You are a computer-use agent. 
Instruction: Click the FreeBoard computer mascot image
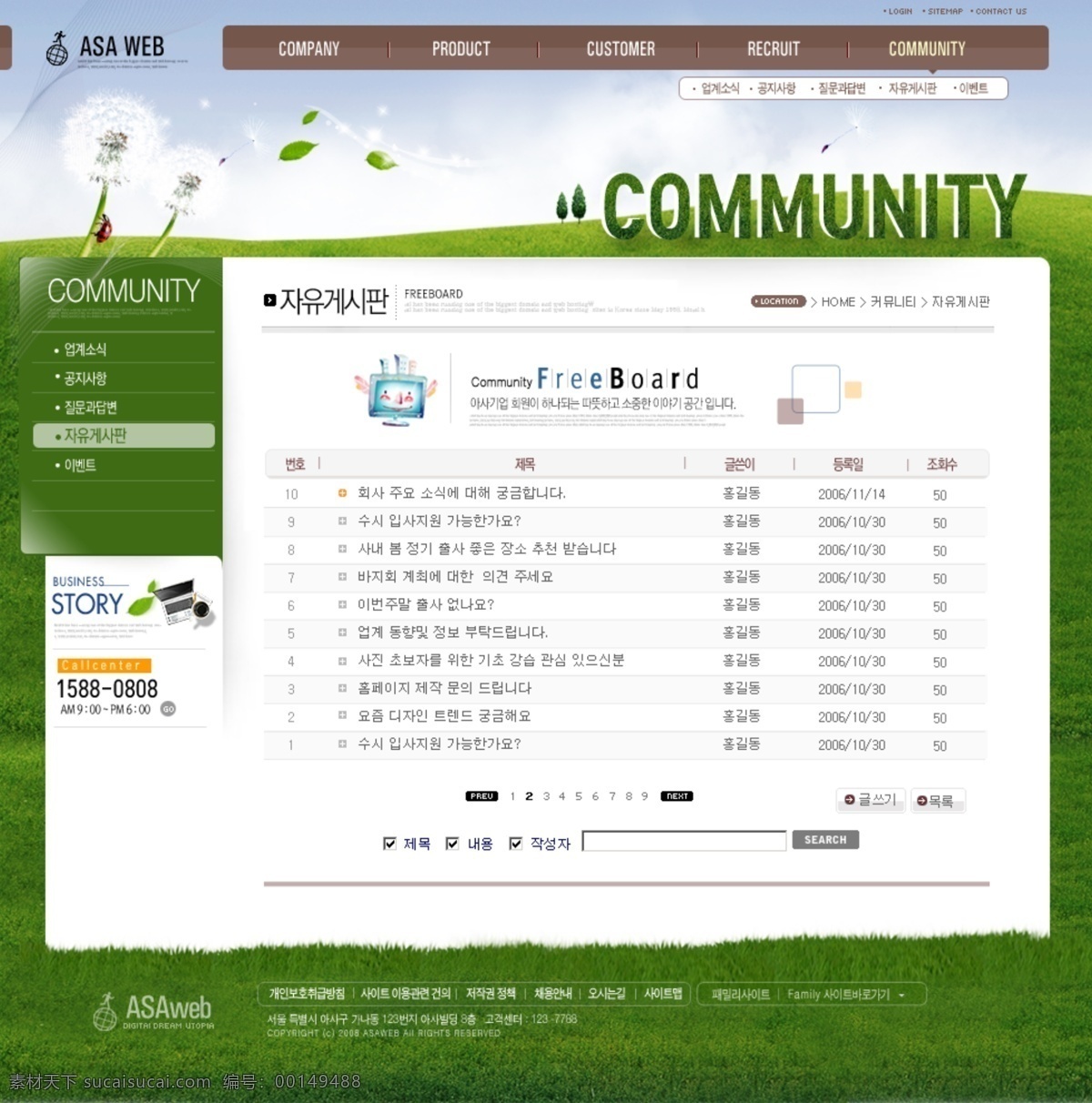pyautogui.click(x=396, y=391)
